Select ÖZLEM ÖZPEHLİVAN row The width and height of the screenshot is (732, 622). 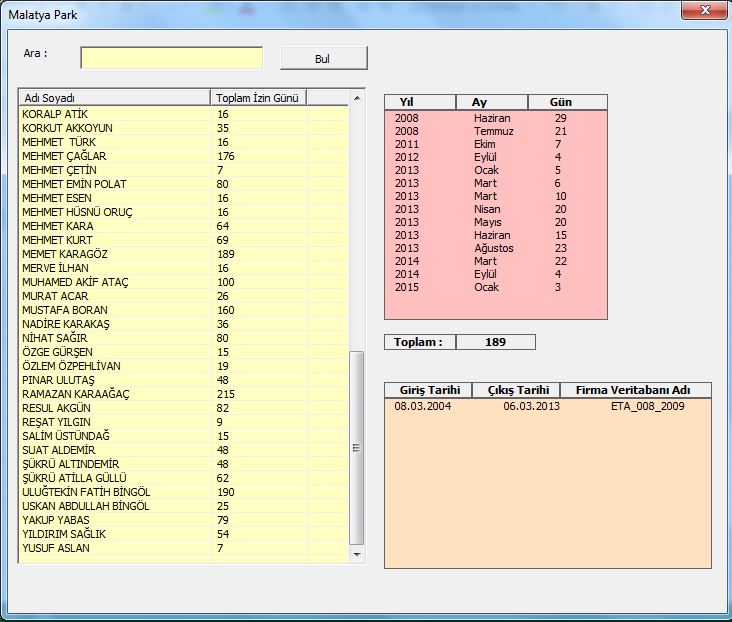click(184, 366)
